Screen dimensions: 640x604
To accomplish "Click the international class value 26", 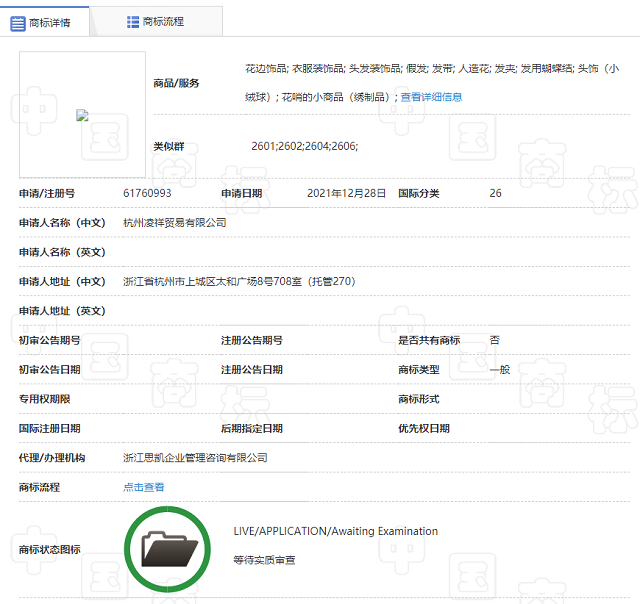I will (495, 193).
